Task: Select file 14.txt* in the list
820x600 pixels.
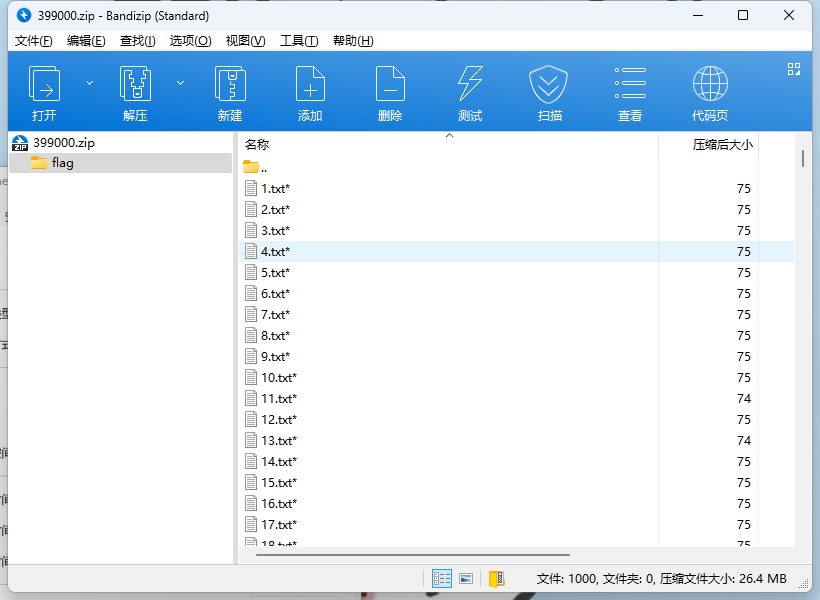Action: point(516,461)
